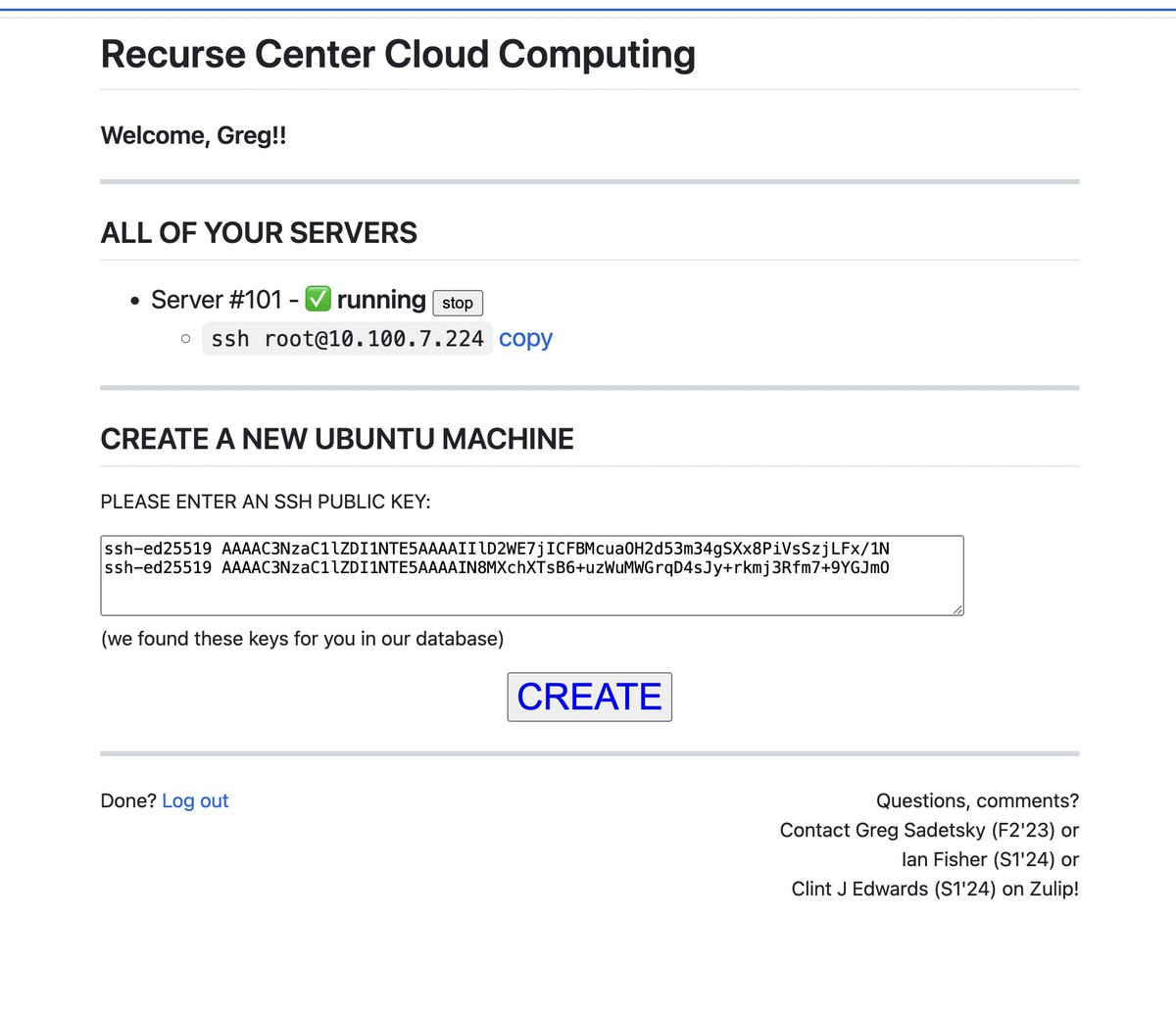Click the green running checkmark icon

318,299
